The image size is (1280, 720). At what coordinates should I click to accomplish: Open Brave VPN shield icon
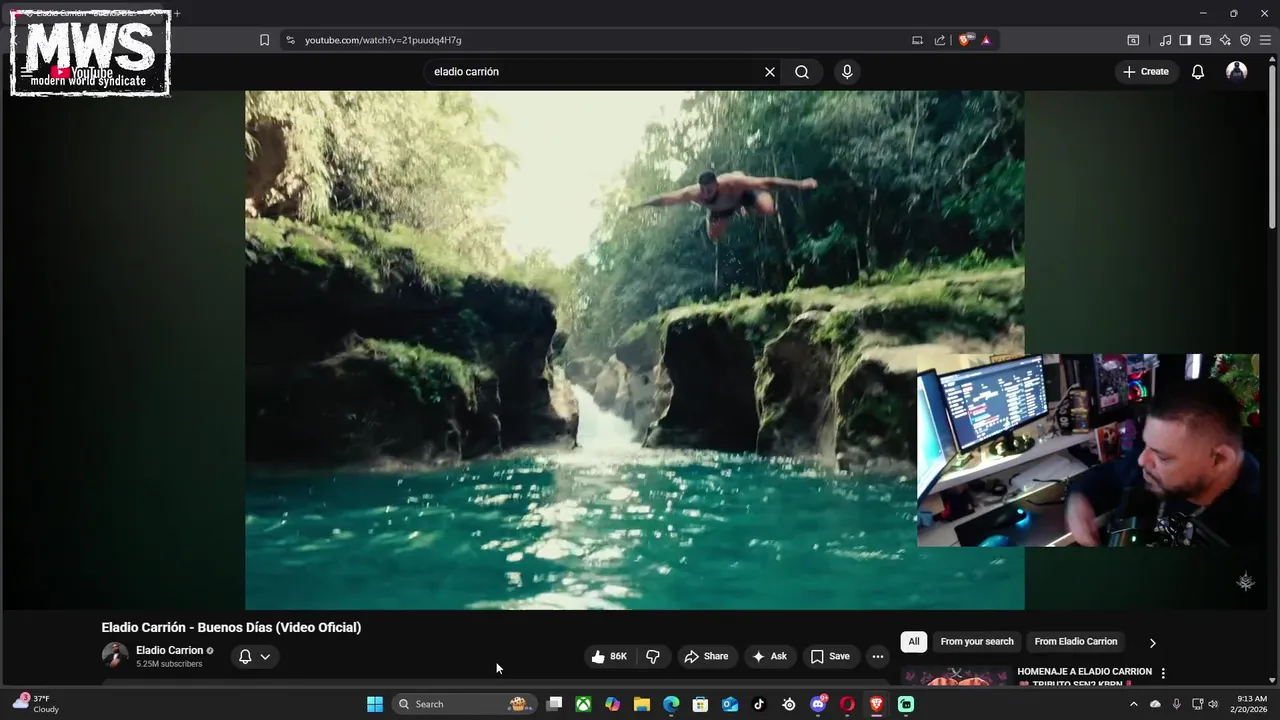(x=1245, y=40)
